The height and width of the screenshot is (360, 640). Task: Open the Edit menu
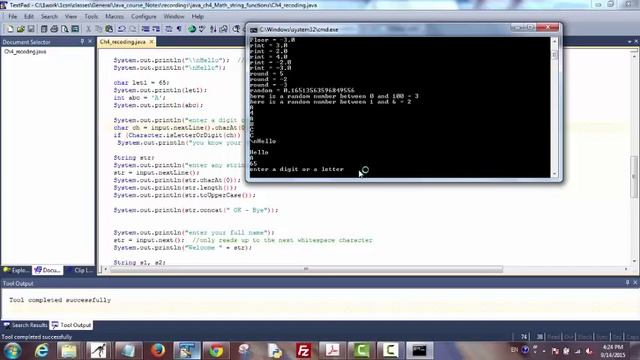coord(29,17)
